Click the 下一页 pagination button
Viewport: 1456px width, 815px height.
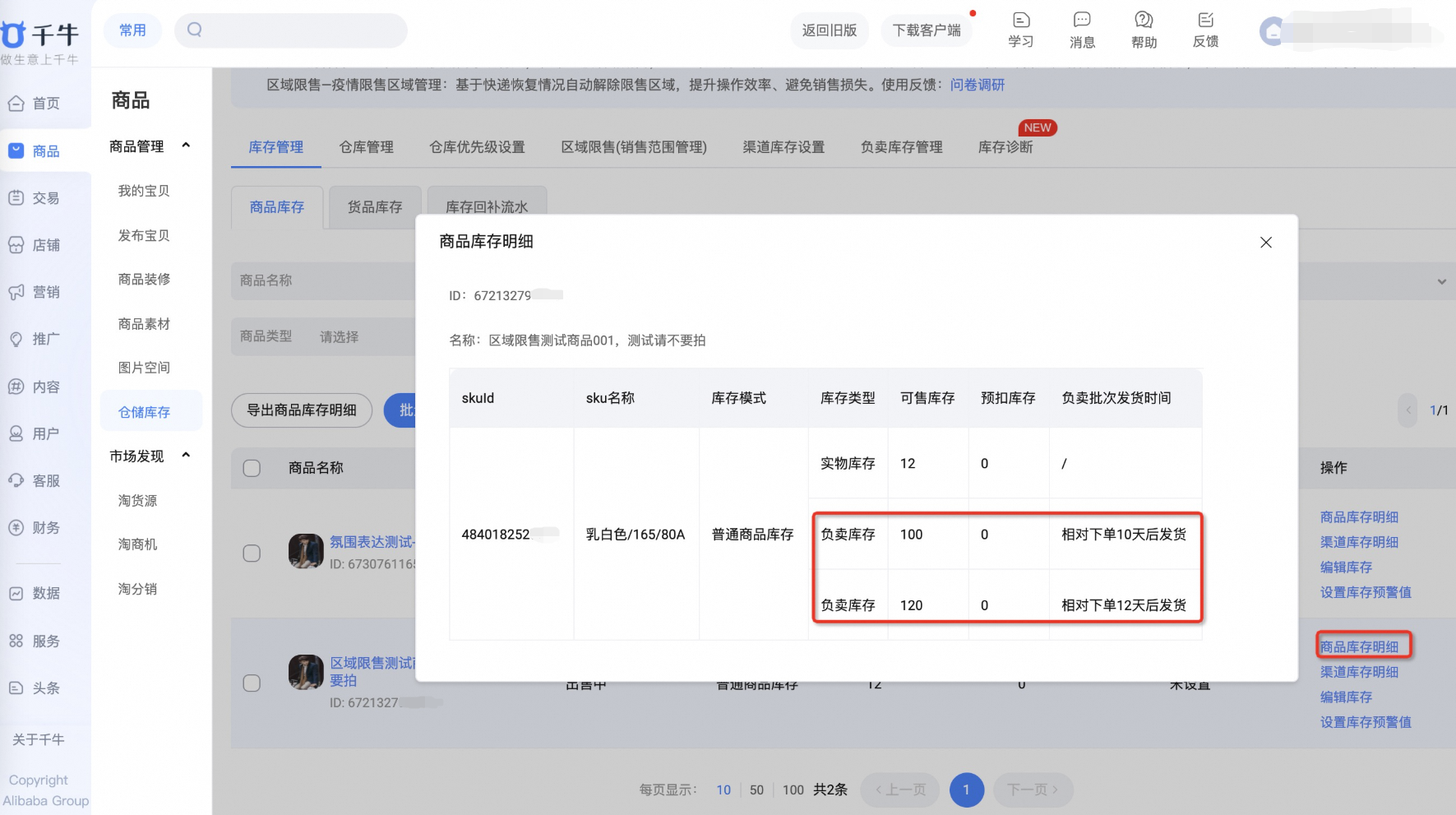(1033, 790)
